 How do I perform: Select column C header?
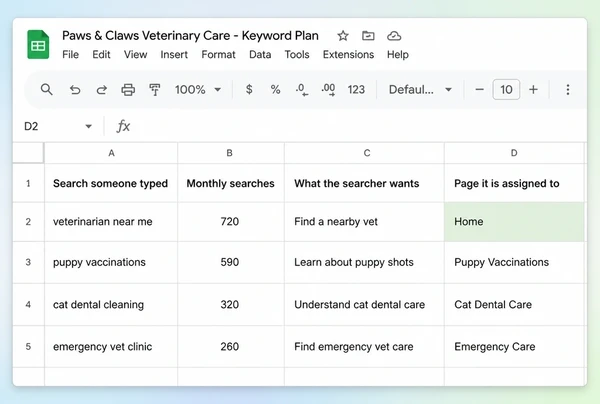(x=364, y=153)
